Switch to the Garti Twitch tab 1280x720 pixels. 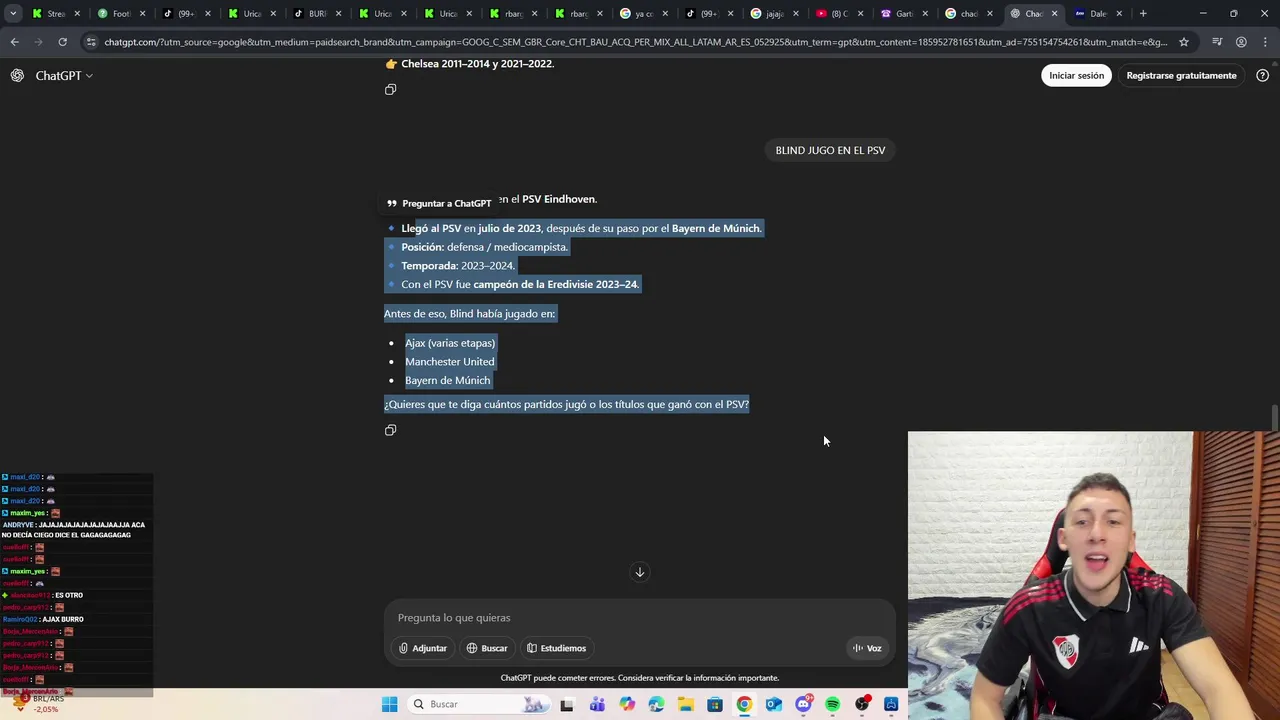[x=902, y=13]
